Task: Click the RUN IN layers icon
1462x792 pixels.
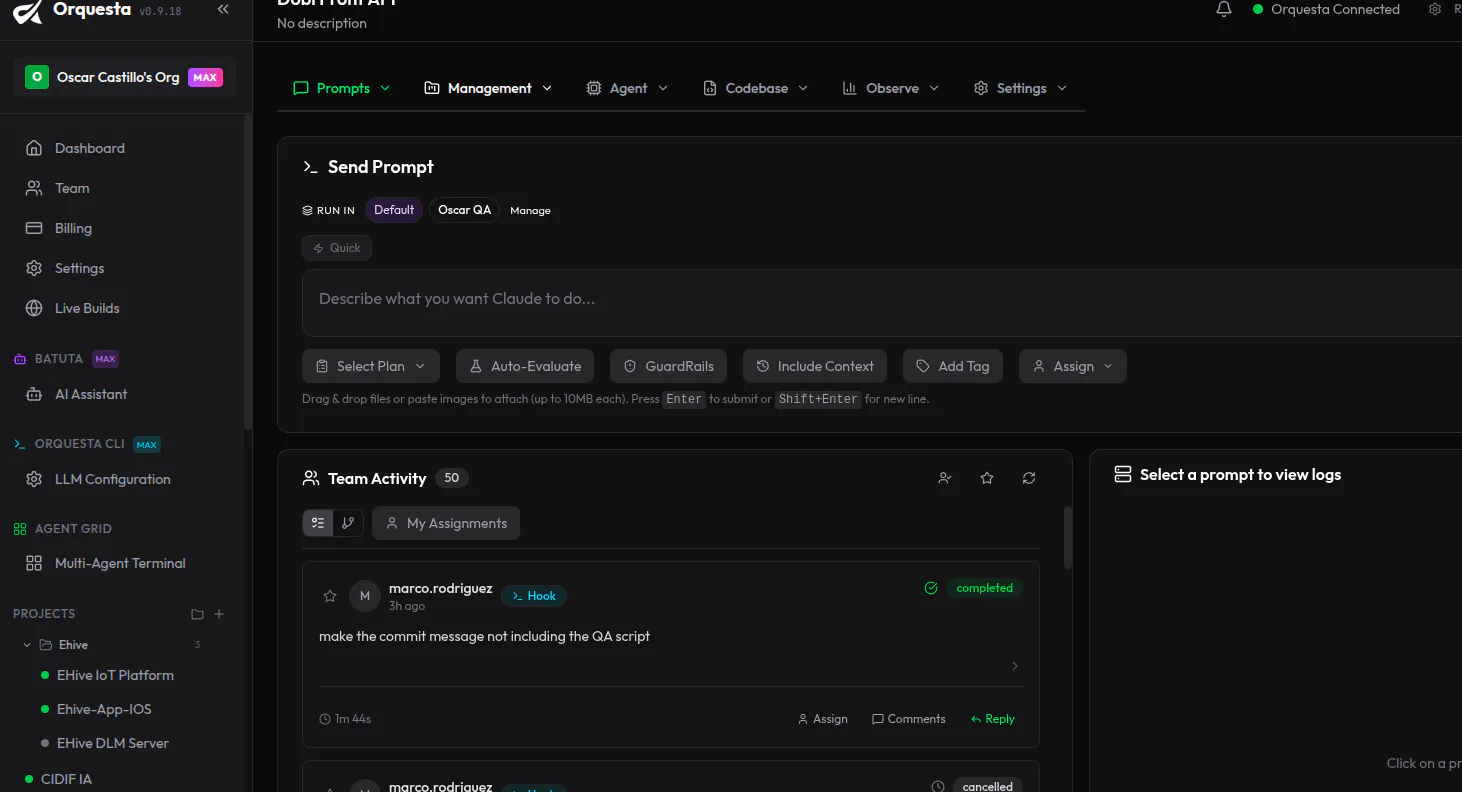Action: (308, 210)
